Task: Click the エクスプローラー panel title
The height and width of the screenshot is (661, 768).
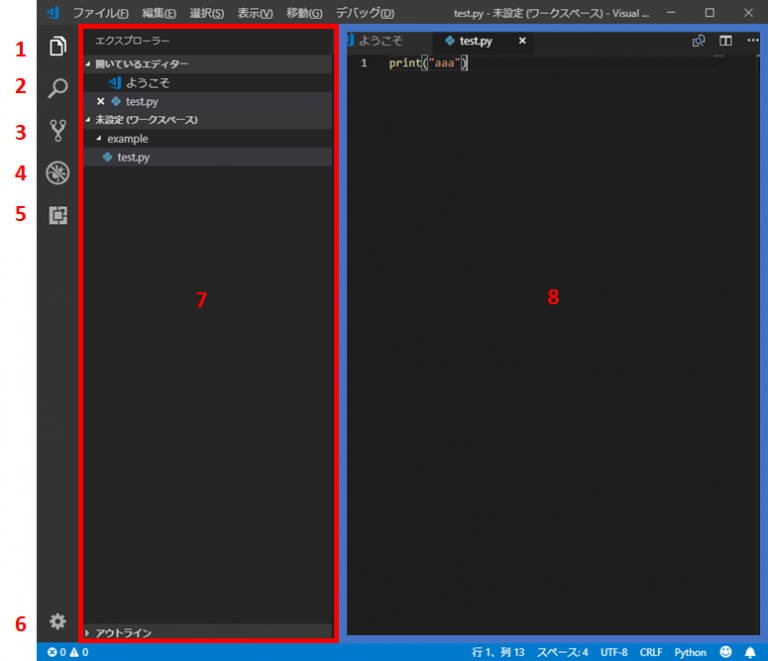Action: point(132,41)
